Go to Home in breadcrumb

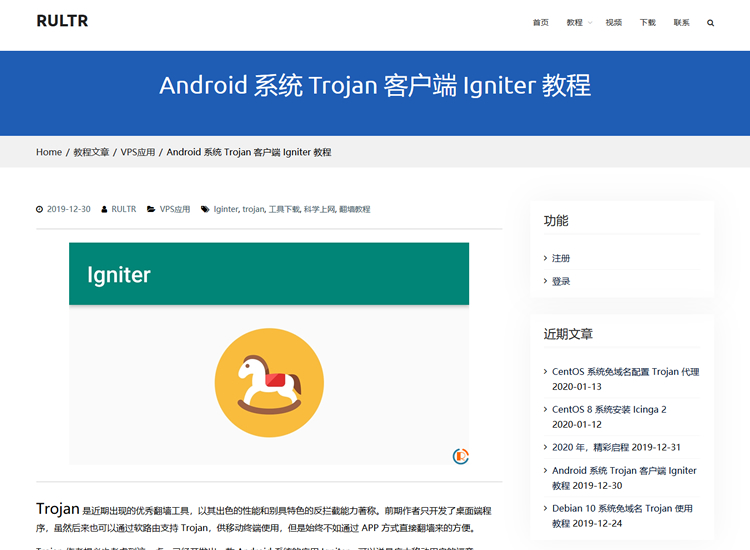[49, 152]
